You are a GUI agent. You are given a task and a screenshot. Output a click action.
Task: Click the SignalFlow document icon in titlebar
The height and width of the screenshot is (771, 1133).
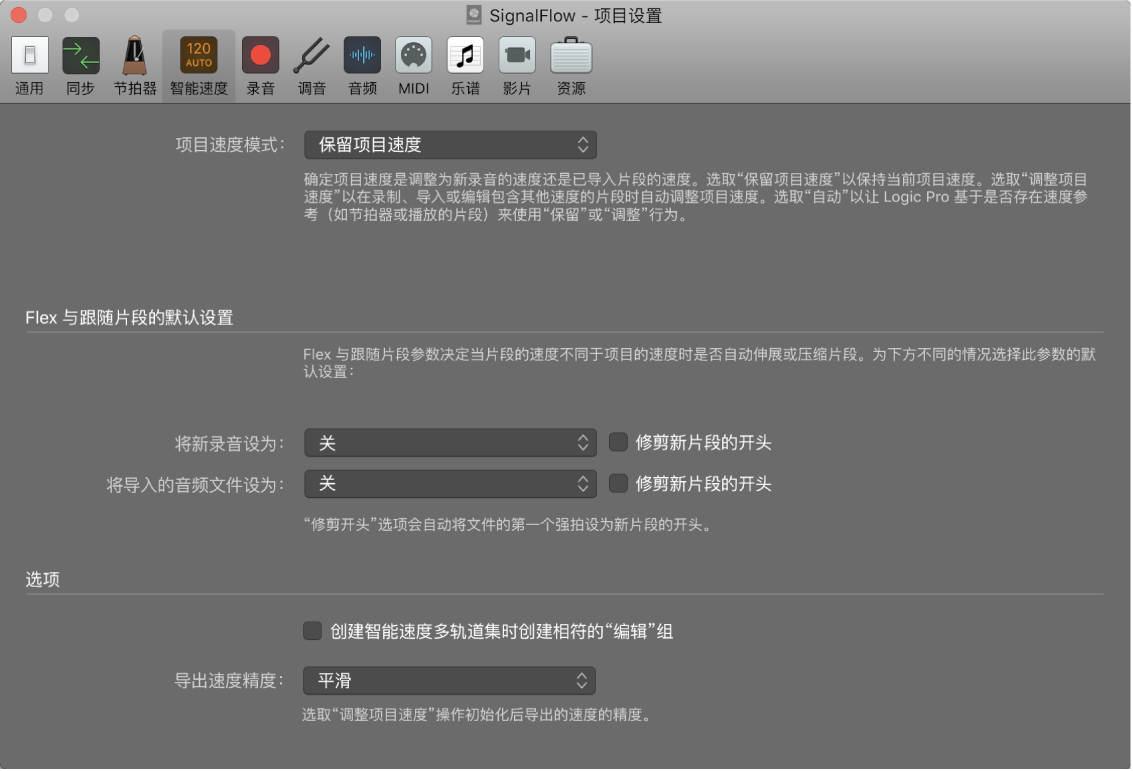(x=472, y=16)
